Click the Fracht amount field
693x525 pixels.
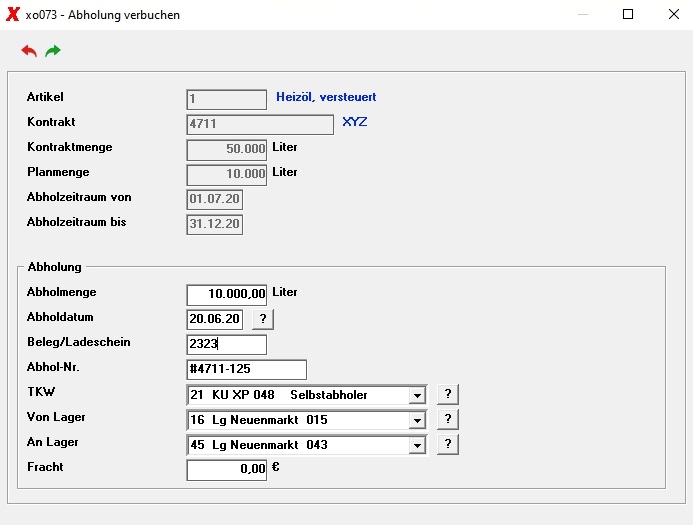pyautogui.click(x=227, y=470)
